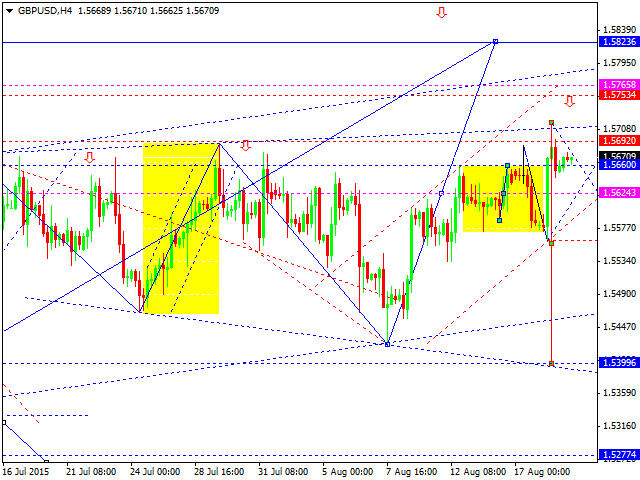Select the green square marker at 1.53996 low
The height and width of the screenshot is (480, 640).
552,364
